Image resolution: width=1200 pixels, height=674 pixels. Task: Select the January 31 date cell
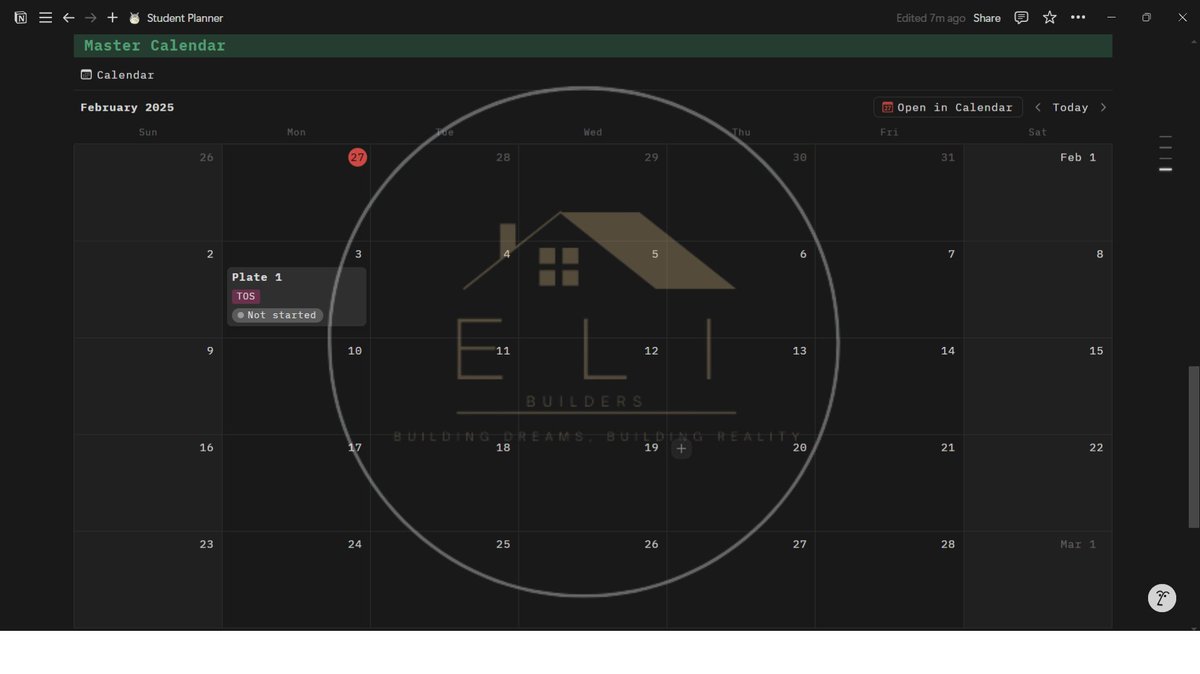point(889,192)
